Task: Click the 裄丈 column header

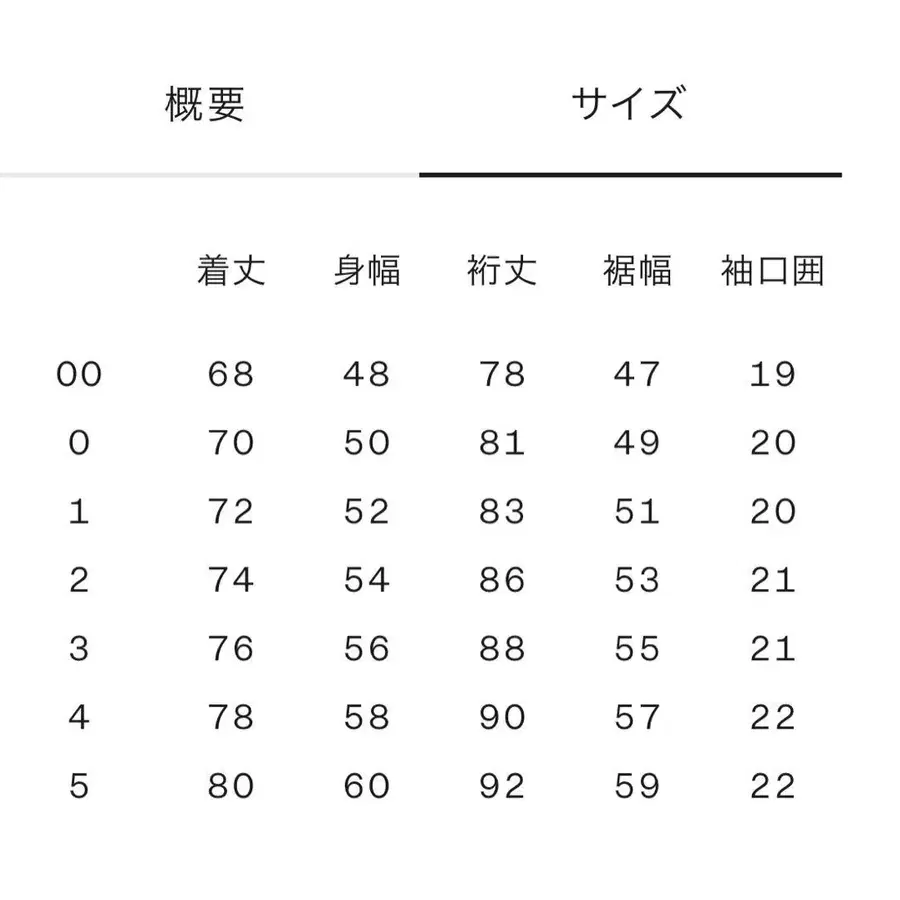Action: coord(502,271)
